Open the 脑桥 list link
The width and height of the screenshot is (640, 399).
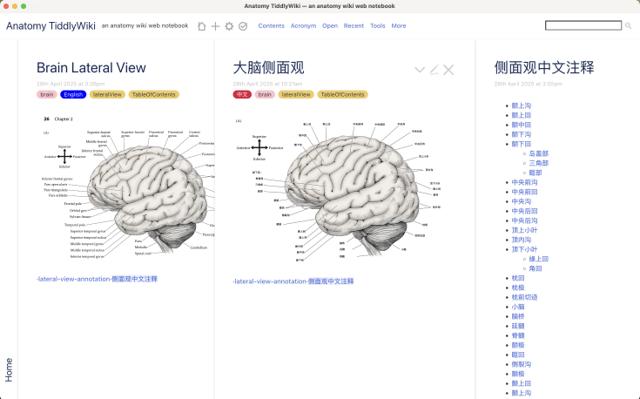click(x=518, y=317)
